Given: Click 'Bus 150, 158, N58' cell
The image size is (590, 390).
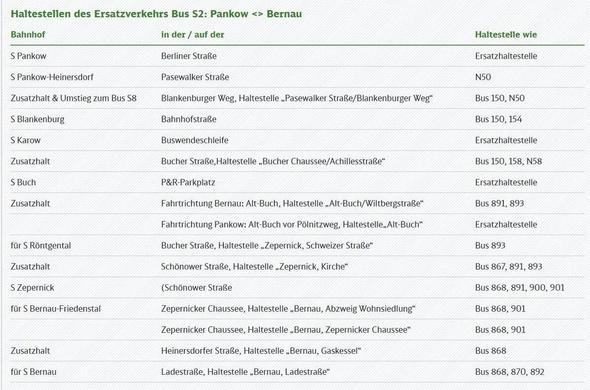Looking at the screenshot, I should 508,161.
